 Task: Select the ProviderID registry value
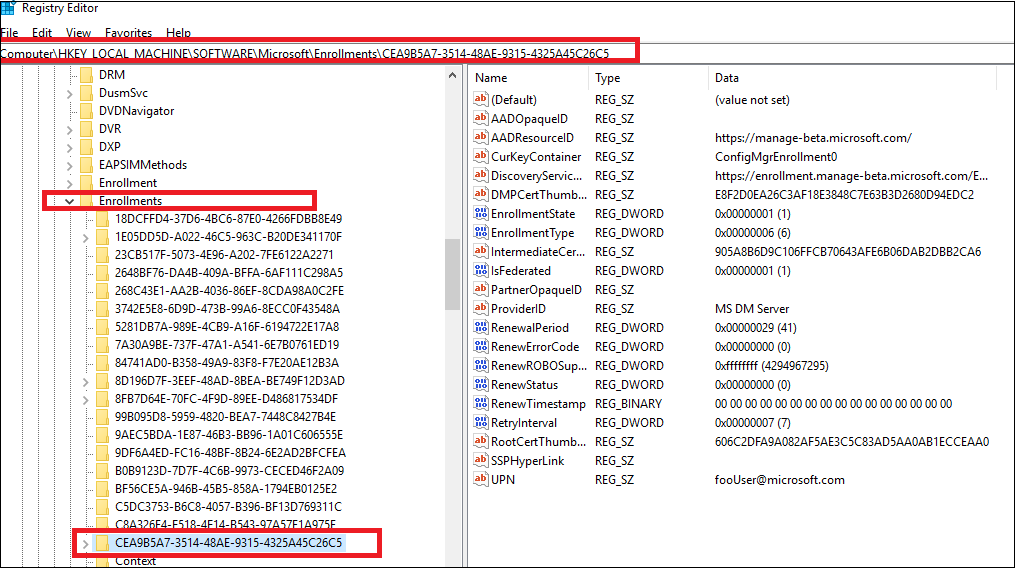[518, 309]
